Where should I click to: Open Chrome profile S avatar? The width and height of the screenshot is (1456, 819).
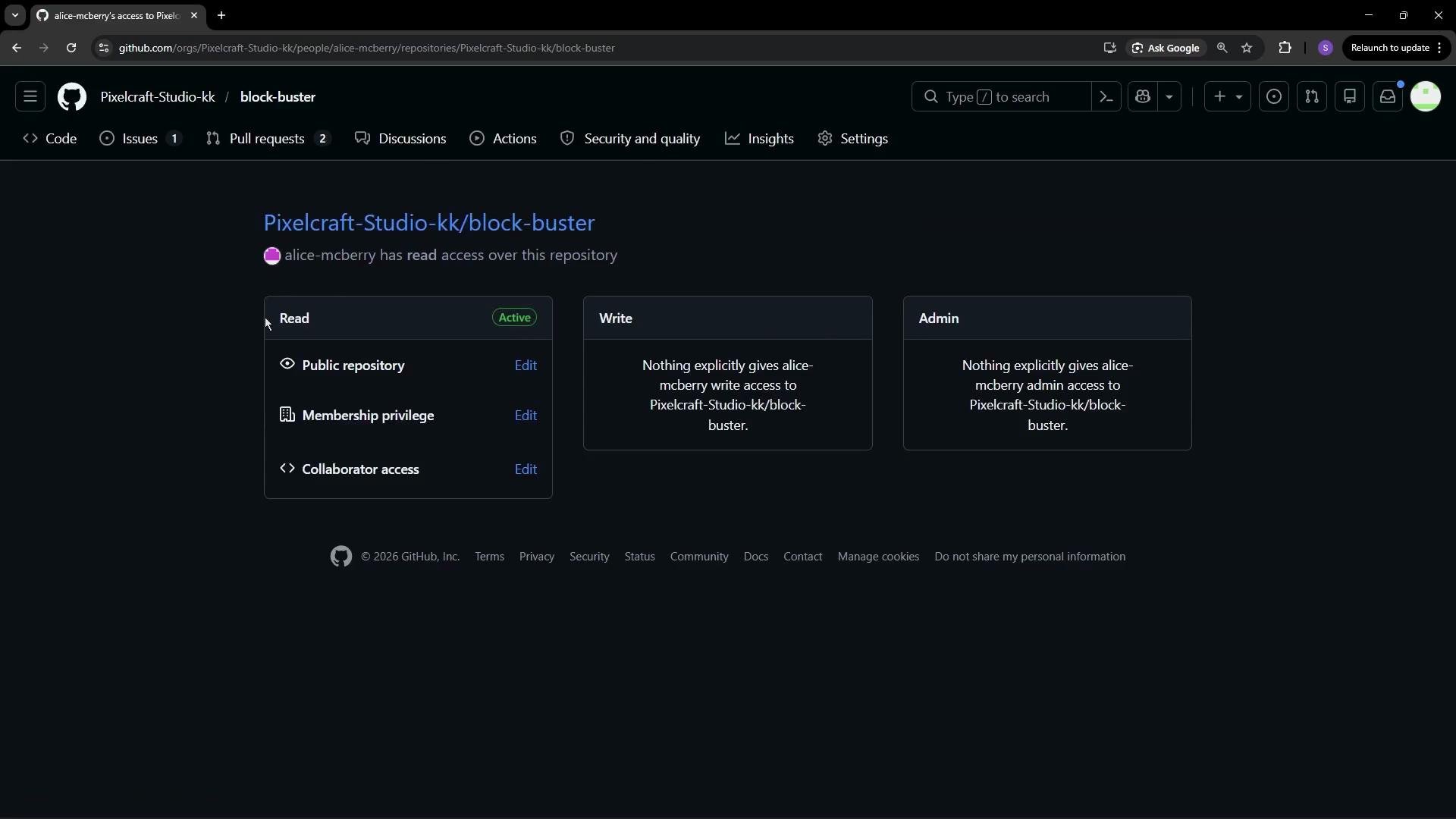pos(1326,48)
